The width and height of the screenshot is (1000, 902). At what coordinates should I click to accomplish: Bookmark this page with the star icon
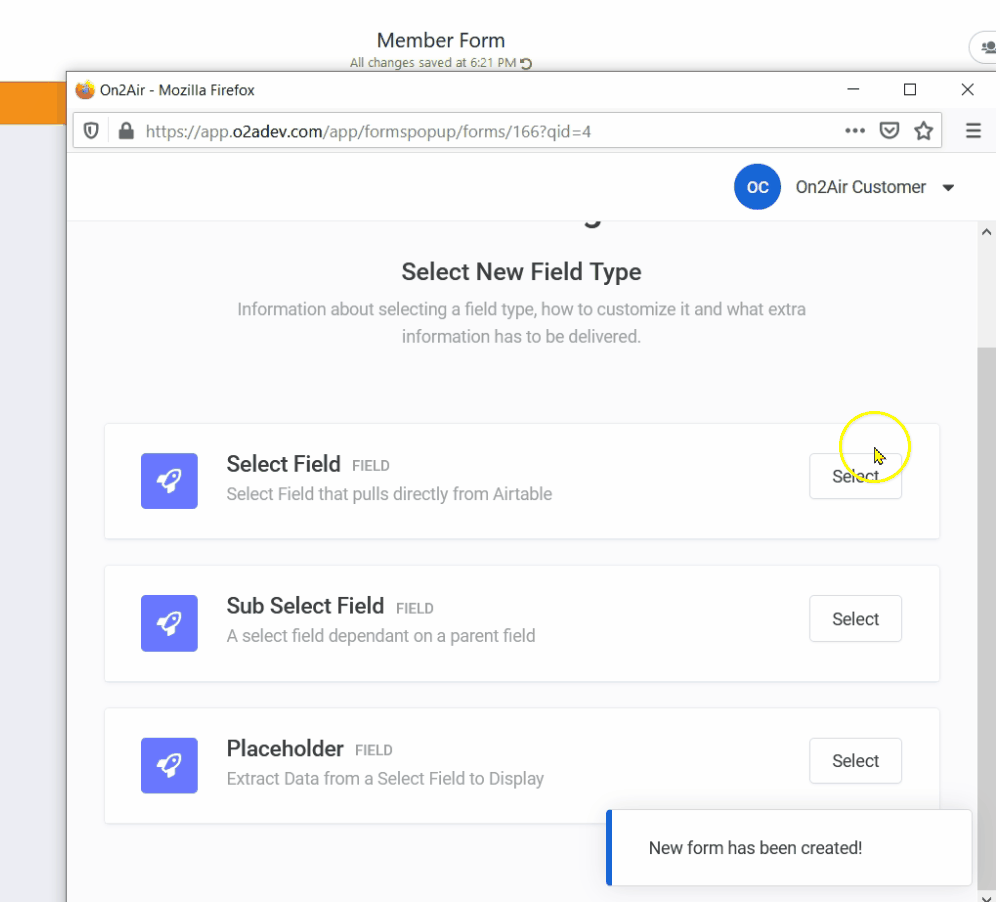923,130
